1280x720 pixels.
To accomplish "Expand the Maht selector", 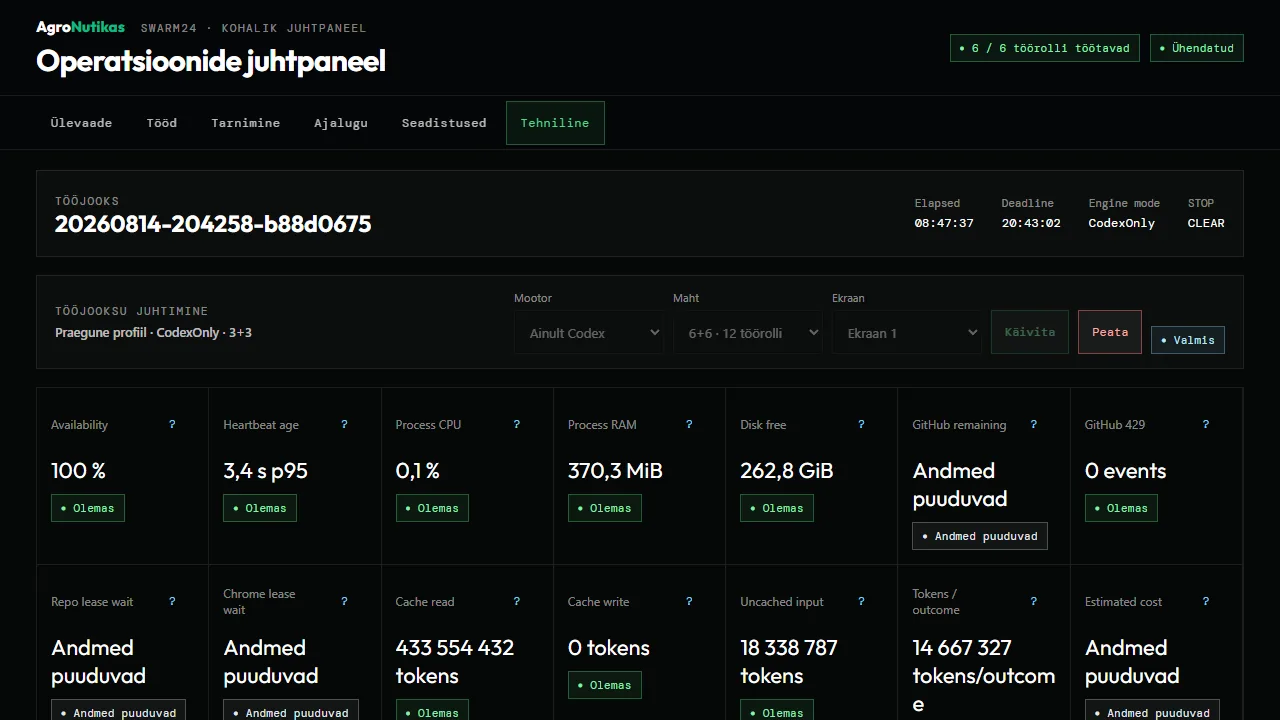I will 748,333.
